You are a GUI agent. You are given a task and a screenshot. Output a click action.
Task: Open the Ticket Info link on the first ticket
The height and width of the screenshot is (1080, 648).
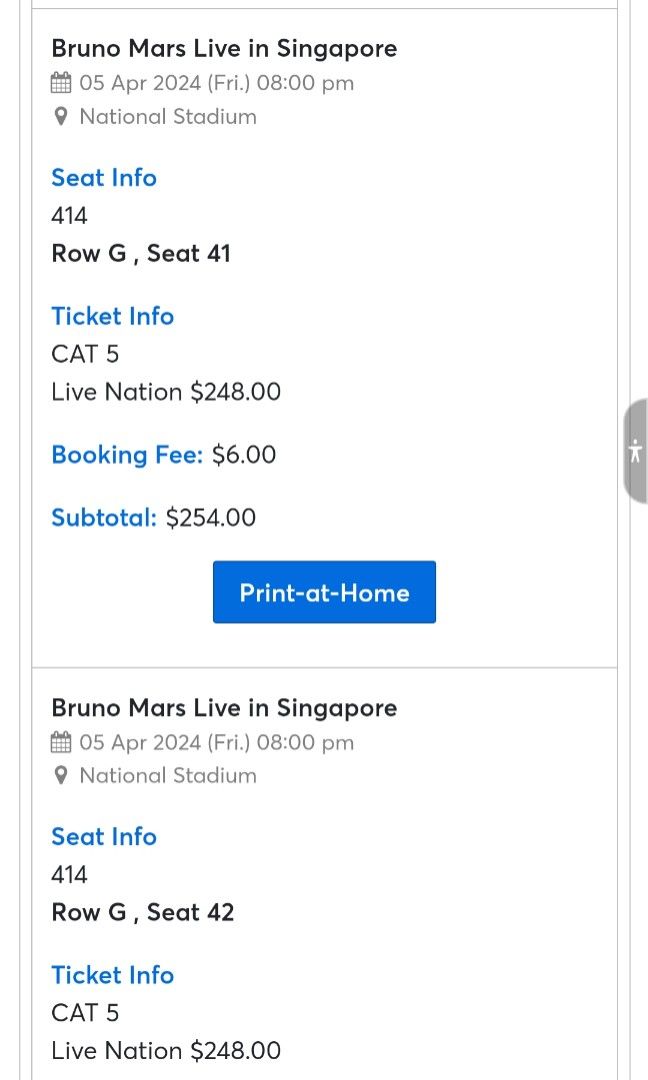point(112,316)
